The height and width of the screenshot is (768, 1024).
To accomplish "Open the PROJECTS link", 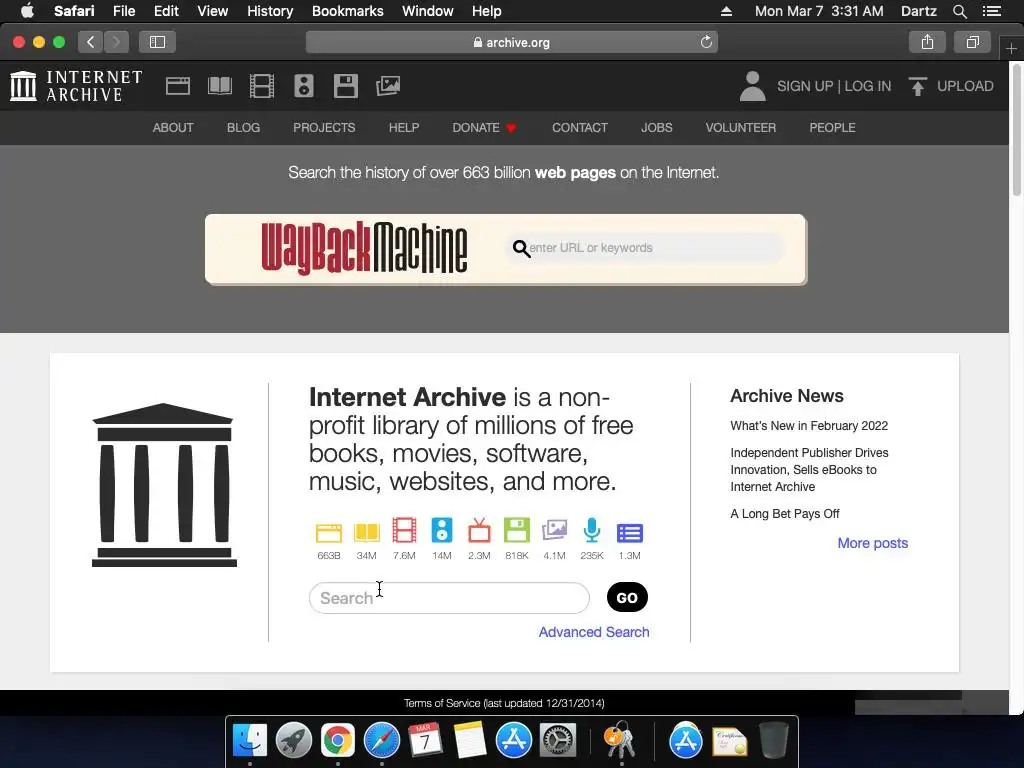I will point(324,127).
